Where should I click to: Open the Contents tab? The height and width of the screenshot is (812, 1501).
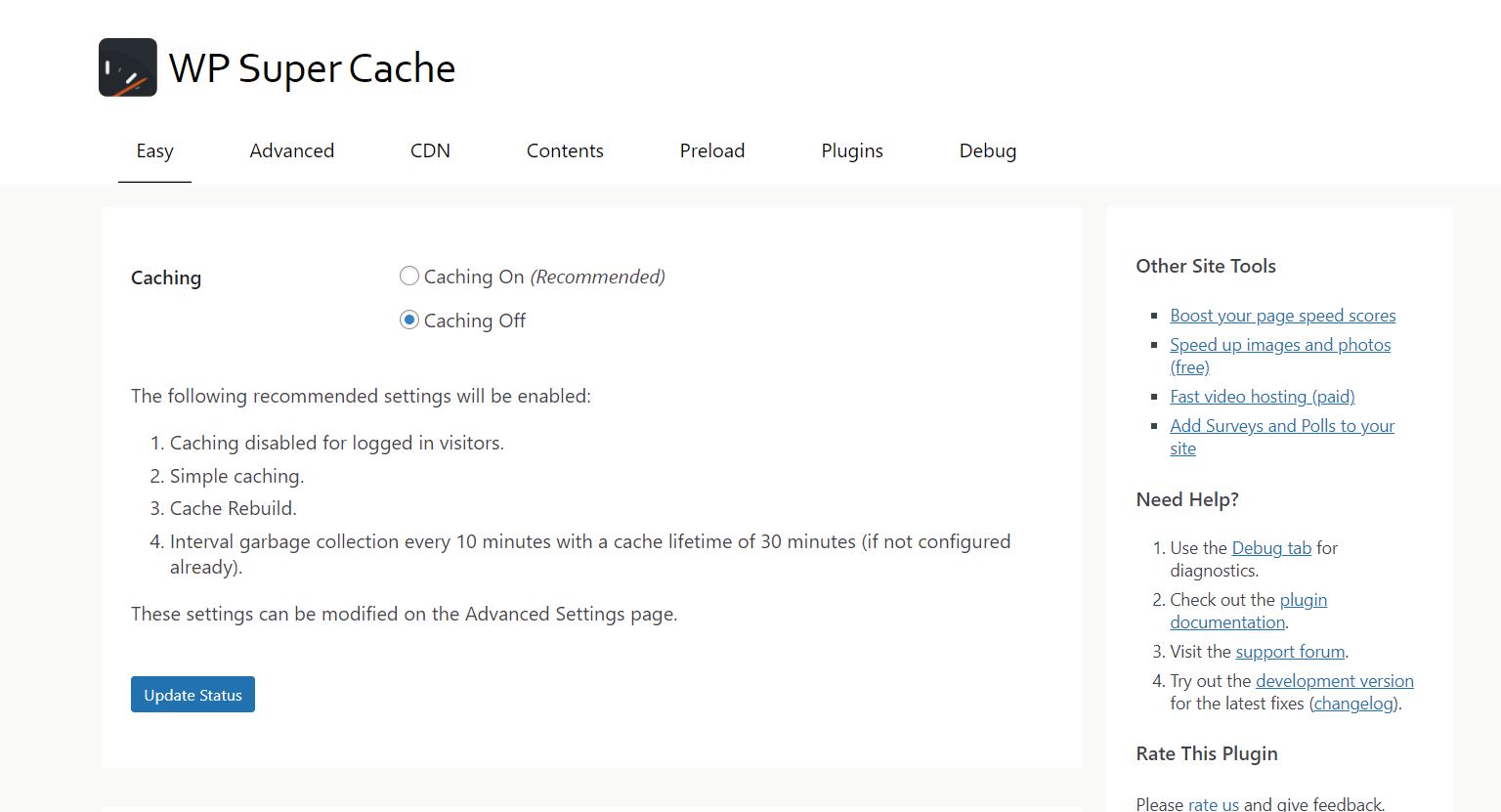(565, 150)
